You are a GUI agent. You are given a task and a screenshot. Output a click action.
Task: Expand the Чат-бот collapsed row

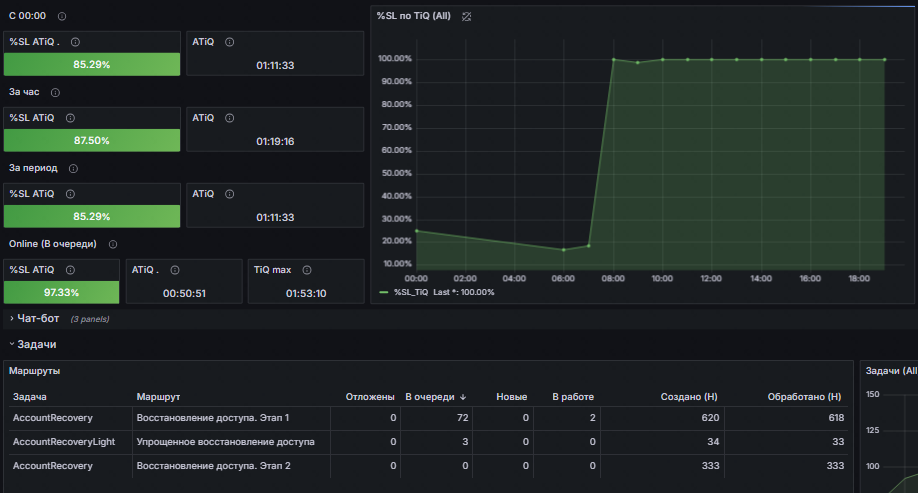pyautogui.click(x=38, y=319)
